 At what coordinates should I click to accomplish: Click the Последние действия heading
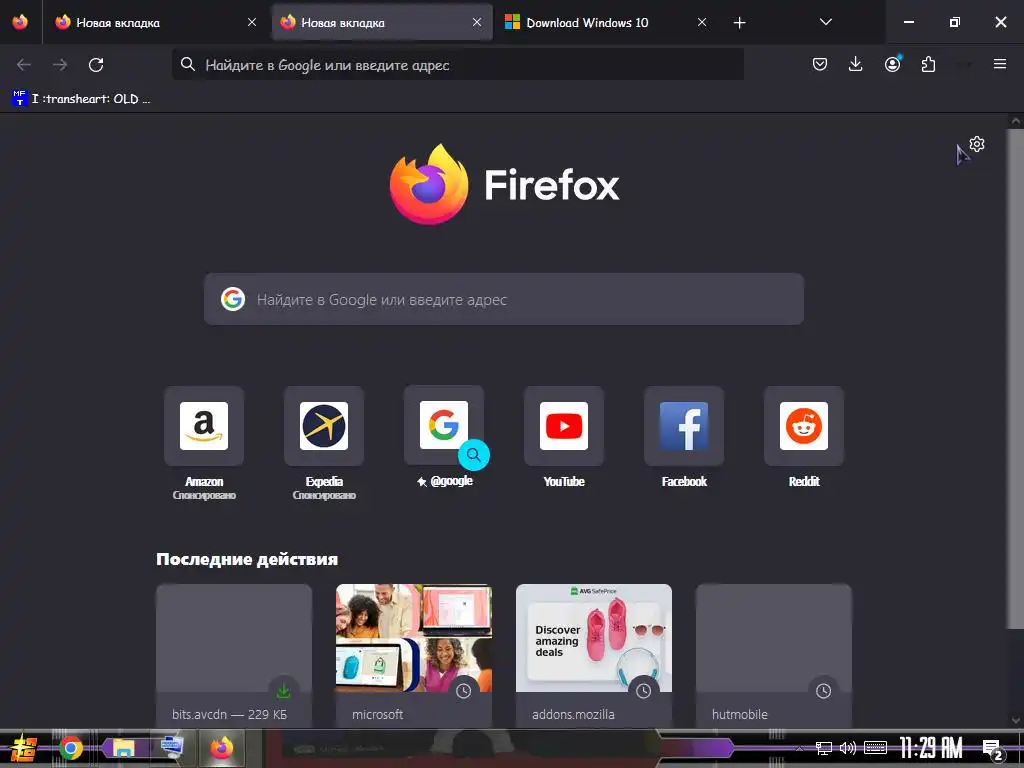coord(247,559)
